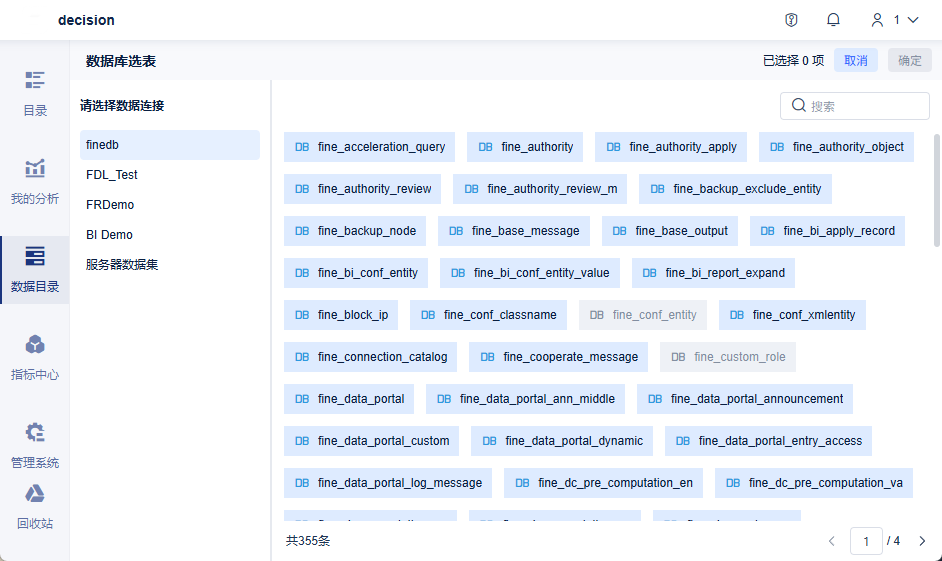Screen dimensions: 942x561
Task: Select the fine_authority table chip
Action: 525,147
